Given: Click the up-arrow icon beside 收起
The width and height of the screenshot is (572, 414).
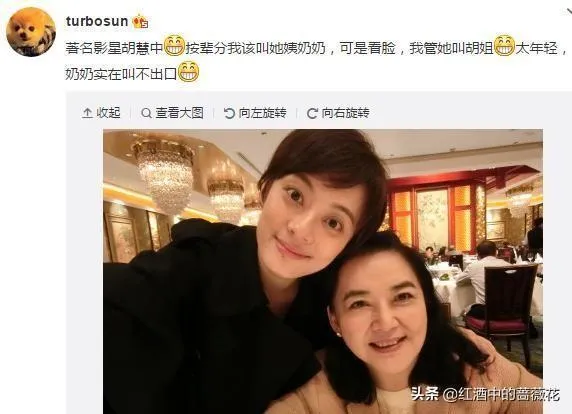Looking at the screenshot, I should click(x=87, y=113).
